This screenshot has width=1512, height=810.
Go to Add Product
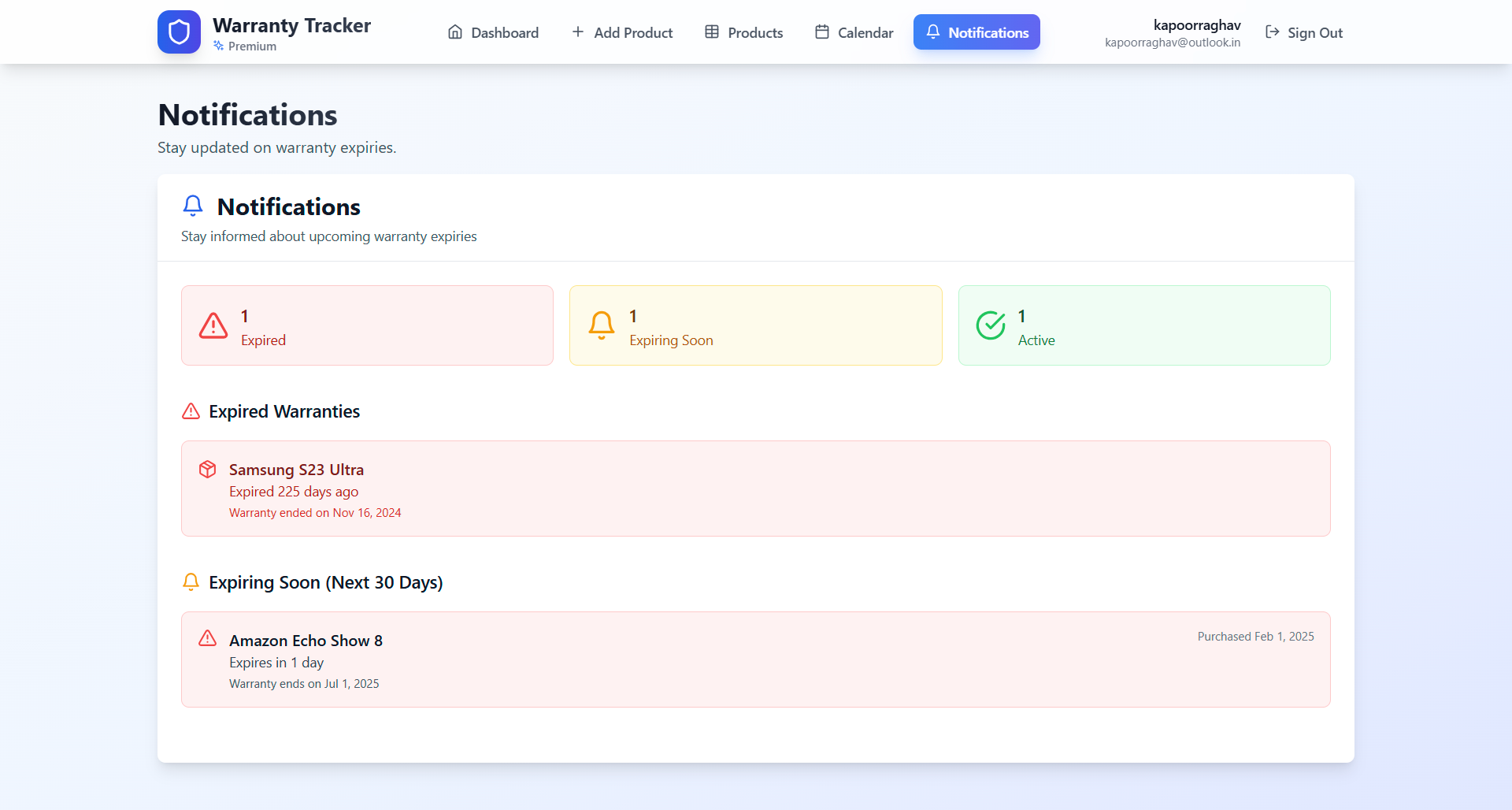[x=622, y=32]
